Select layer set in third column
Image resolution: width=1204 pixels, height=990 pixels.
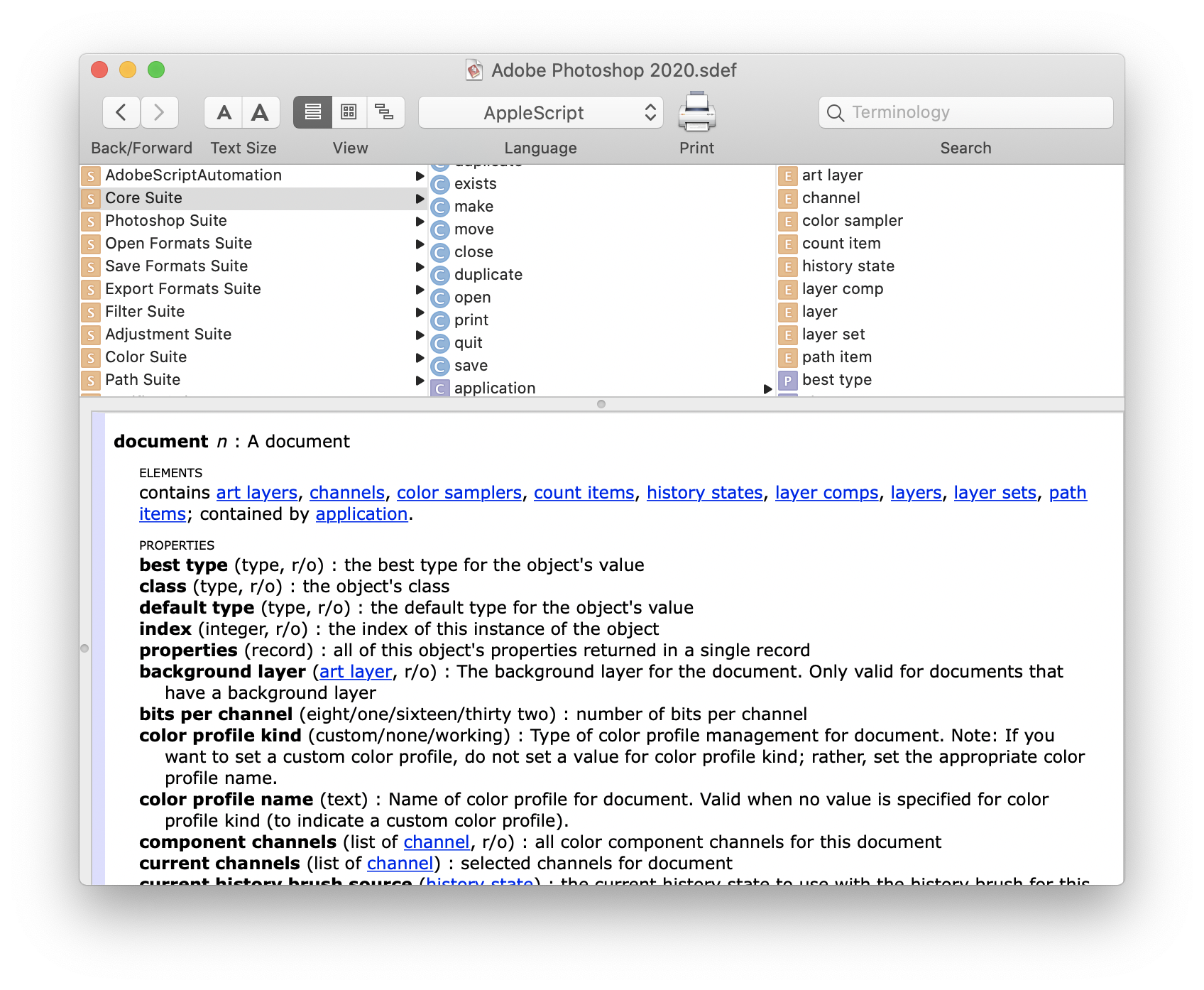pos(951,334)
